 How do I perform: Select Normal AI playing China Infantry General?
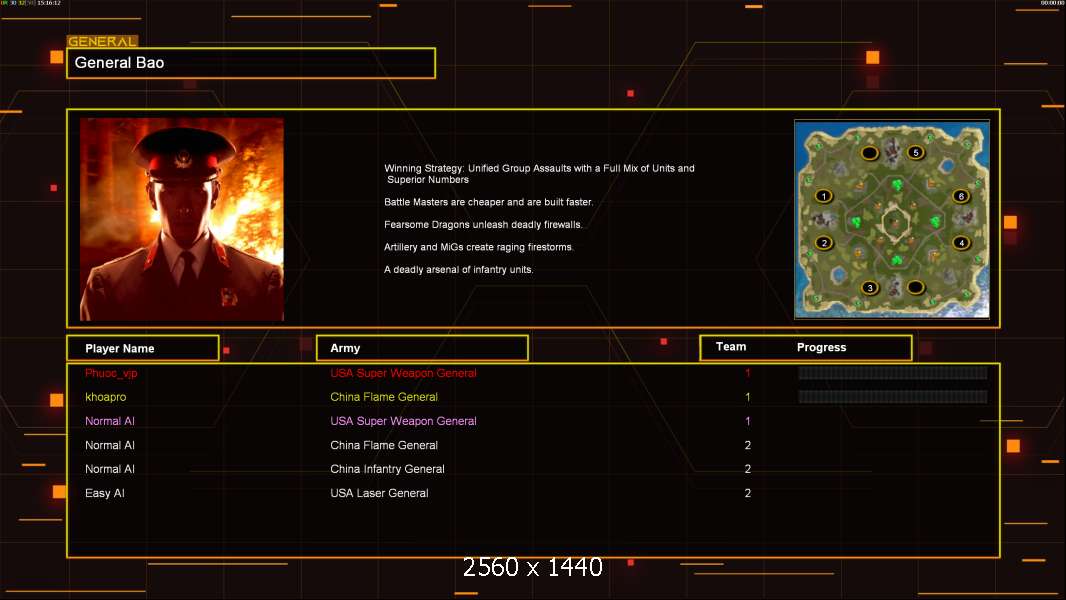pos(109,469)
